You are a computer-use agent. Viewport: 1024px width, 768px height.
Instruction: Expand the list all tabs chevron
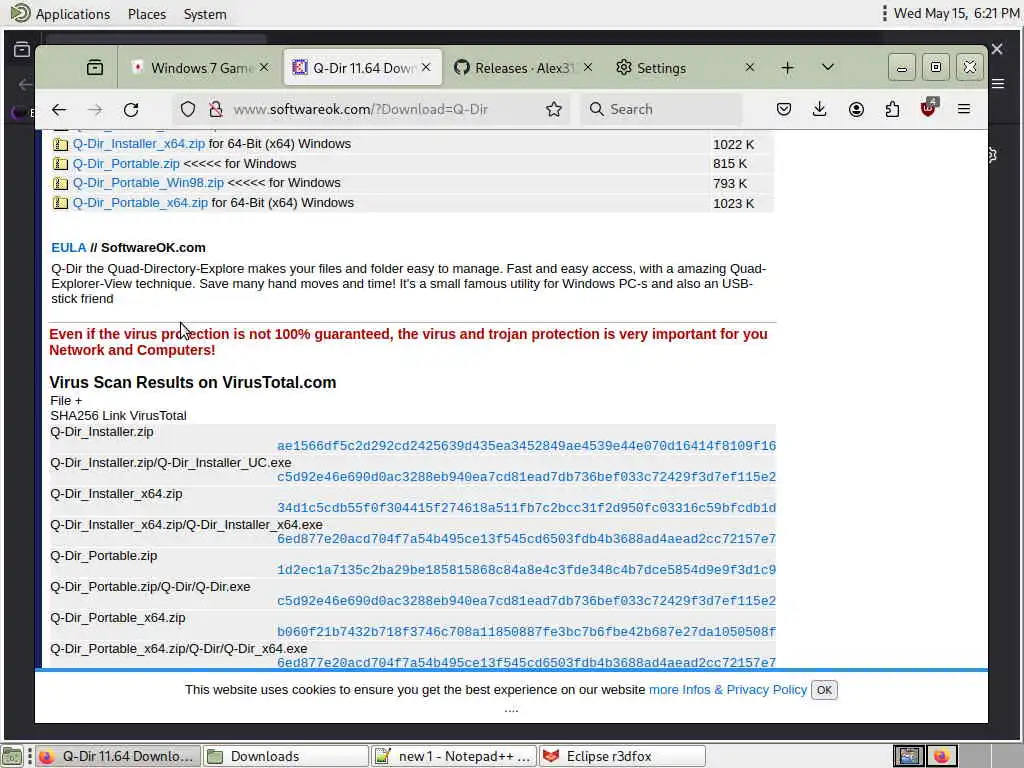coord(827,67)
